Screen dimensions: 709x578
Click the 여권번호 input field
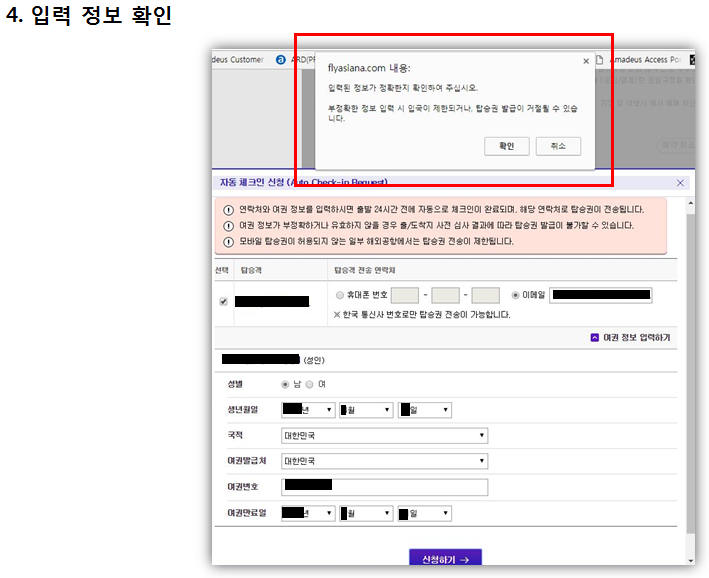(384, 487)
